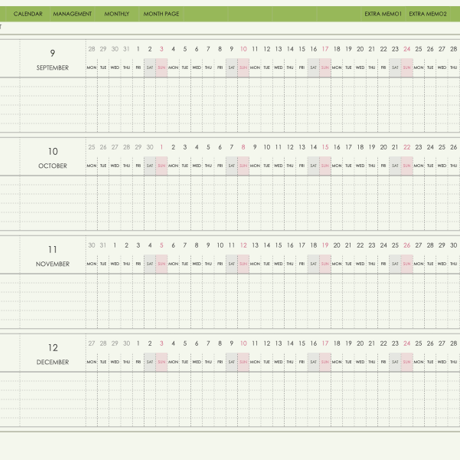
Task: Select Sunday 3 in the September row
Action: tap(162, 49)
